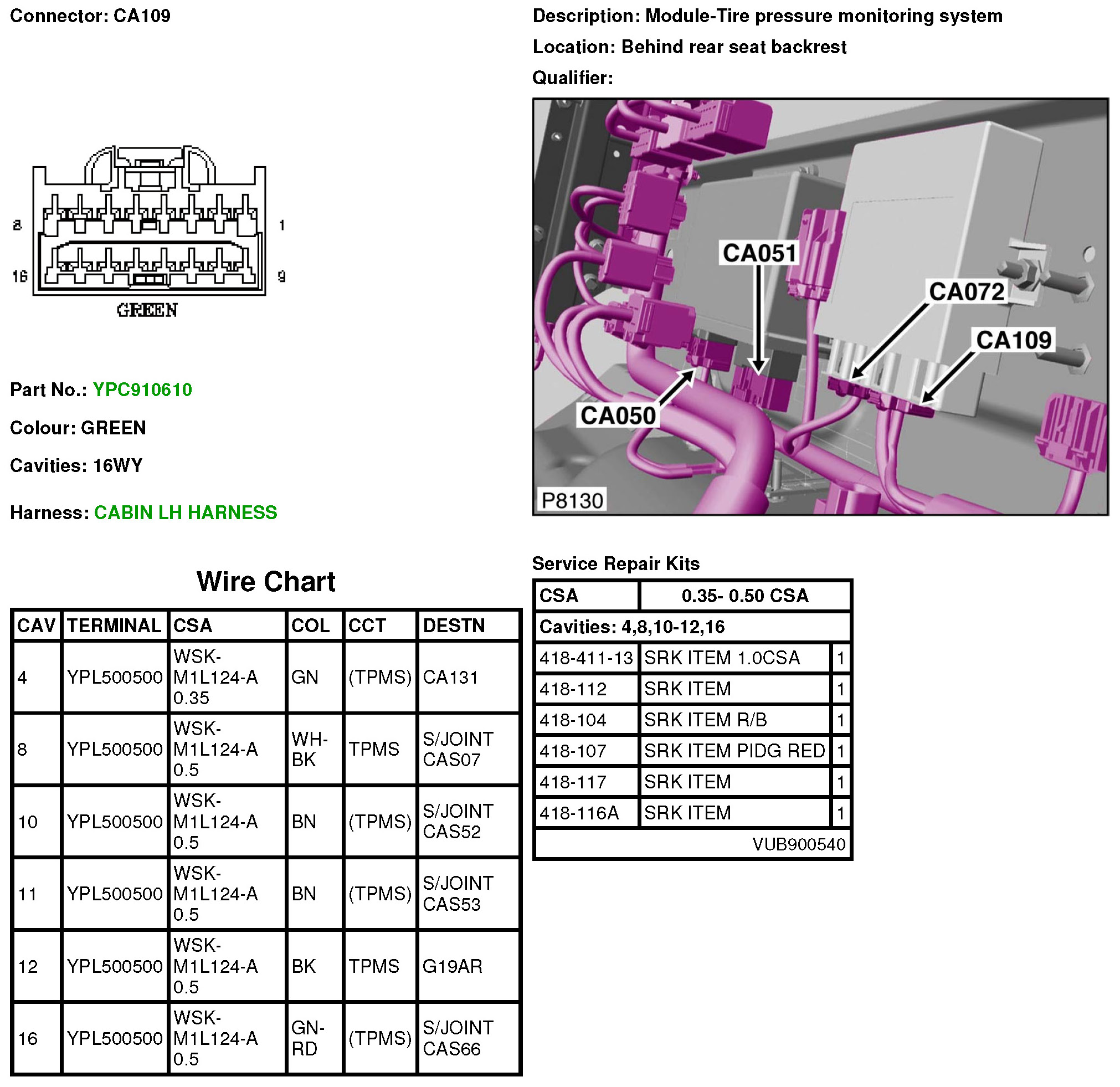The height and width of the screenshot is (1087, 1120).
Task: Select destination CA131 in wire chart
Action: pos(450,677)
